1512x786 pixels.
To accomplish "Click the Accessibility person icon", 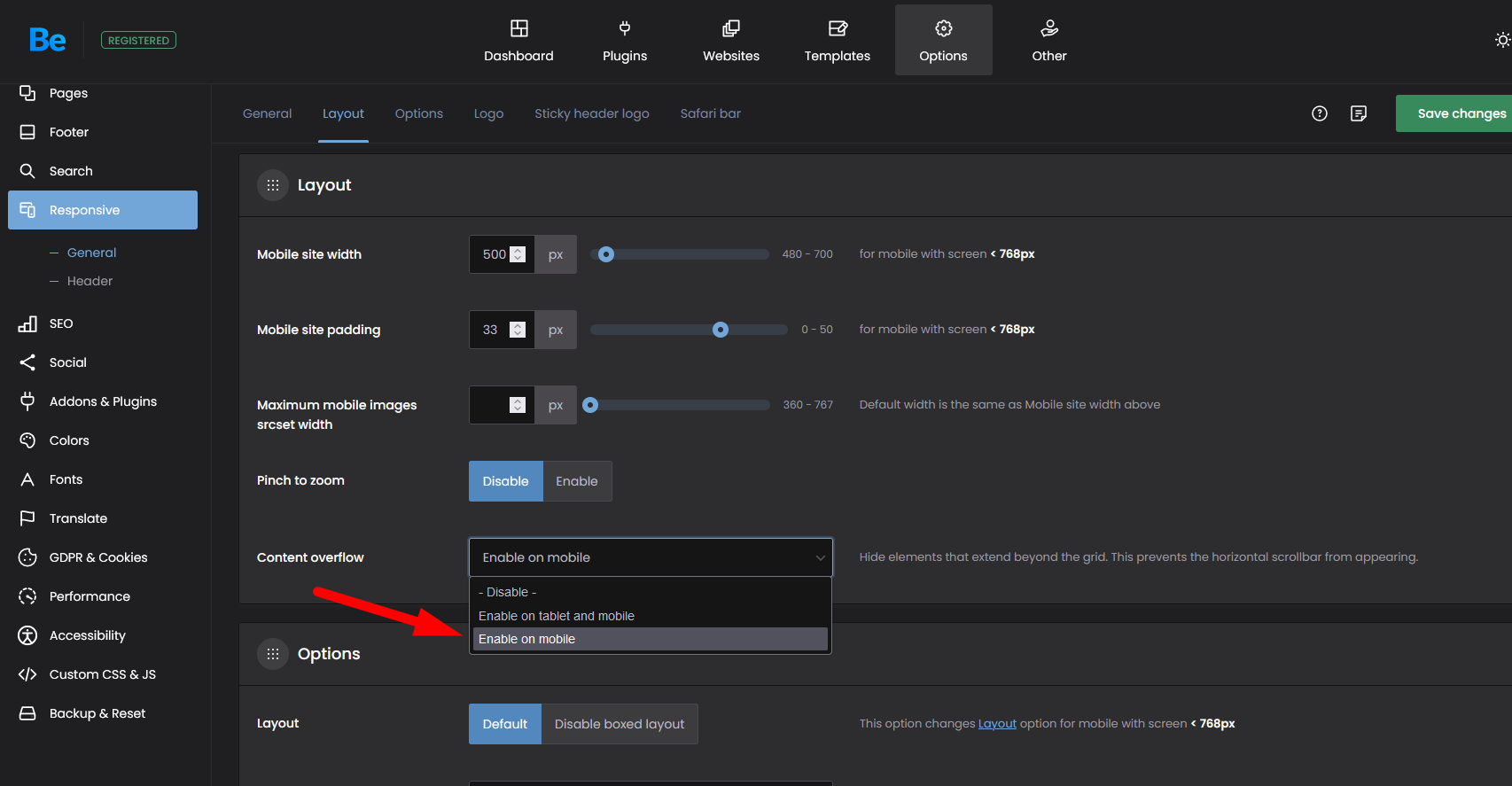I will (27, 635).
